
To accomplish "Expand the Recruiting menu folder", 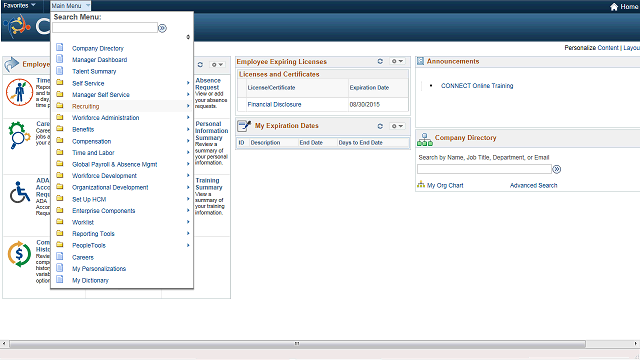I will 122,106.
